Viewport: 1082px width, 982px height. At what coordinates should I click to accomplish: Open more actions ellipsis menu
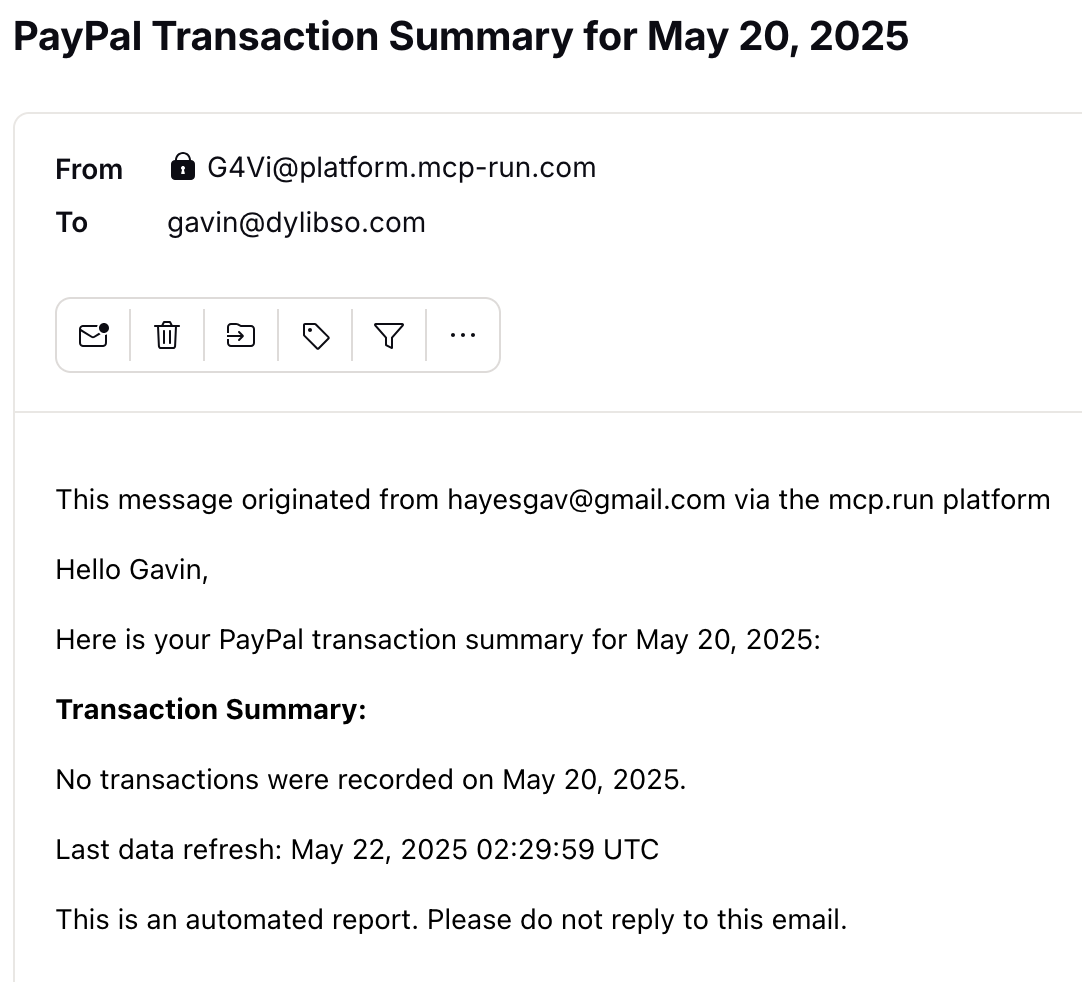(463, 335)
